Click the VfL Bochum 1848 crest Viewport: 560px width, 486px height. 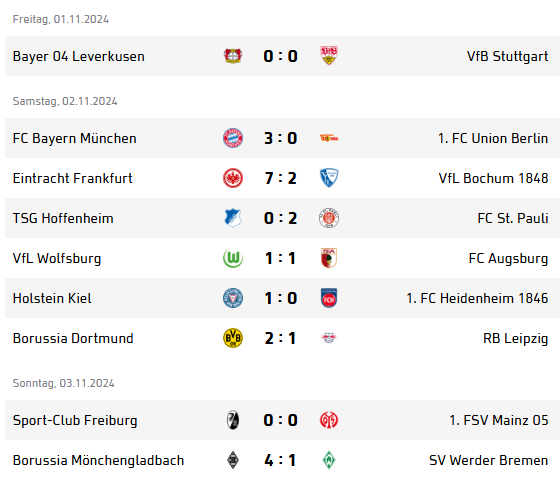tap(329, 178)
